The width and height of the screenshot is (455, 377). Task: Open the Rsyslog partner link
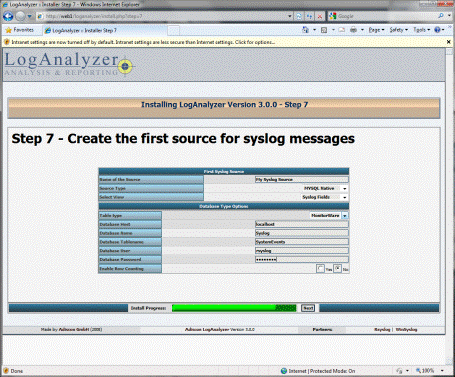382,330
